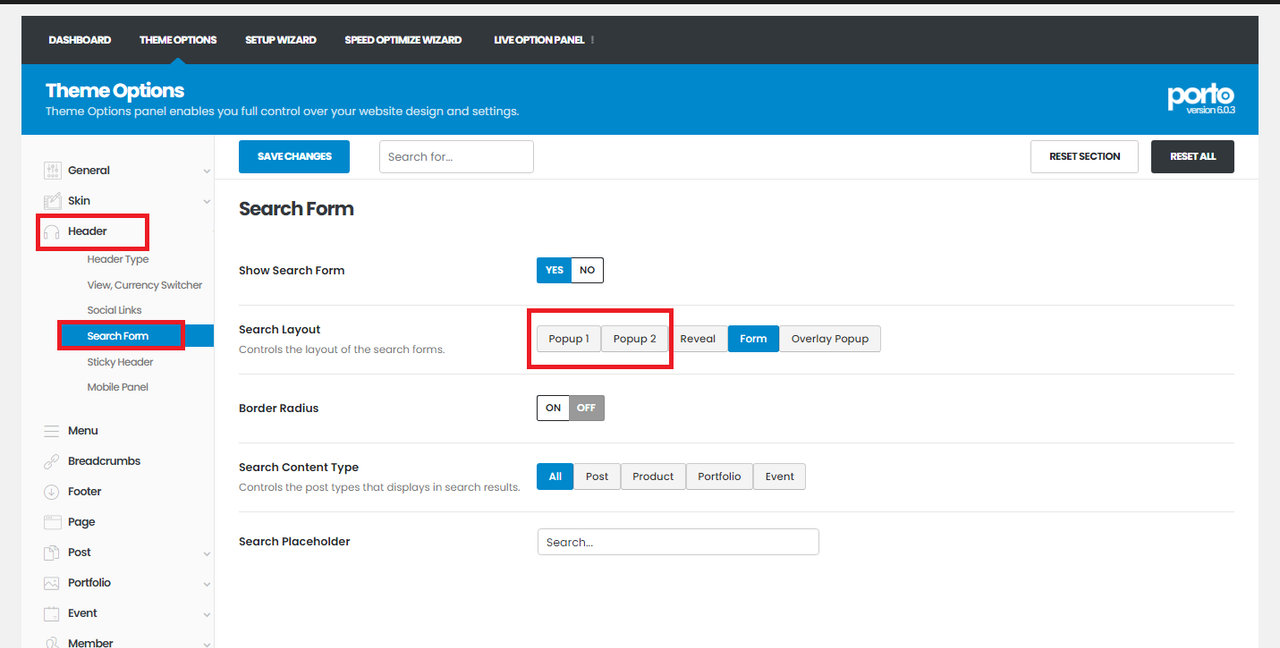
Task: Open Search Form submenu item
Action: (x=118, y=336)
